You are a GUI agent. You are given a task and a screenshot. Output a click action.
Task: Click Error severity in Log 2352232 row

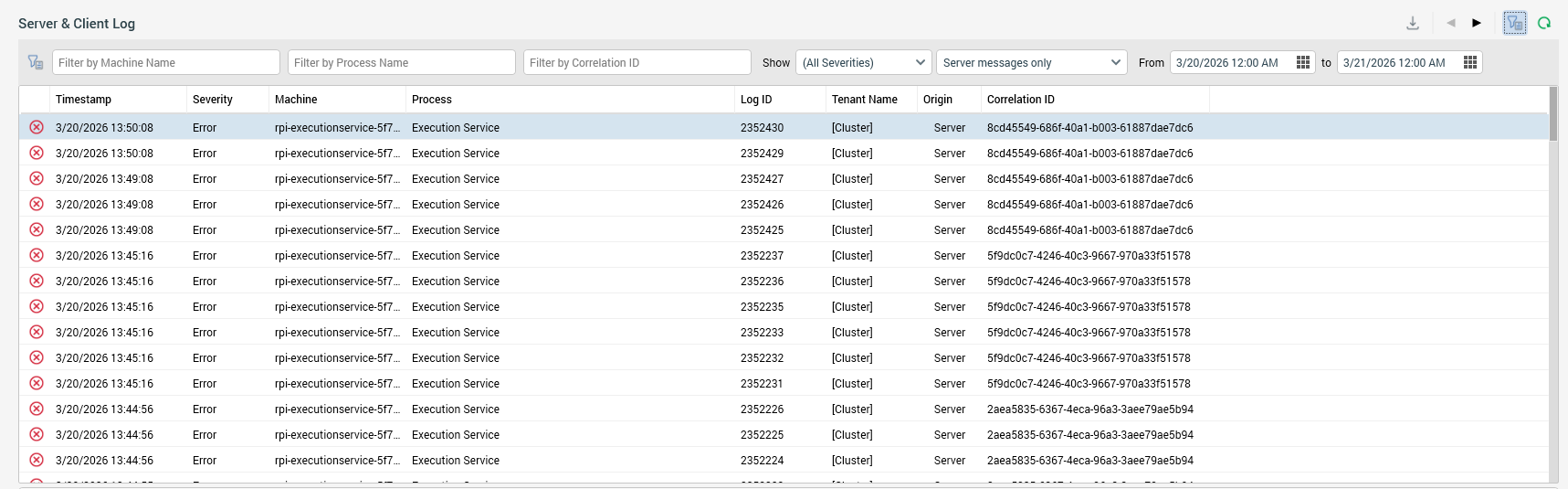pyautogui.click(x=205, y=358)
